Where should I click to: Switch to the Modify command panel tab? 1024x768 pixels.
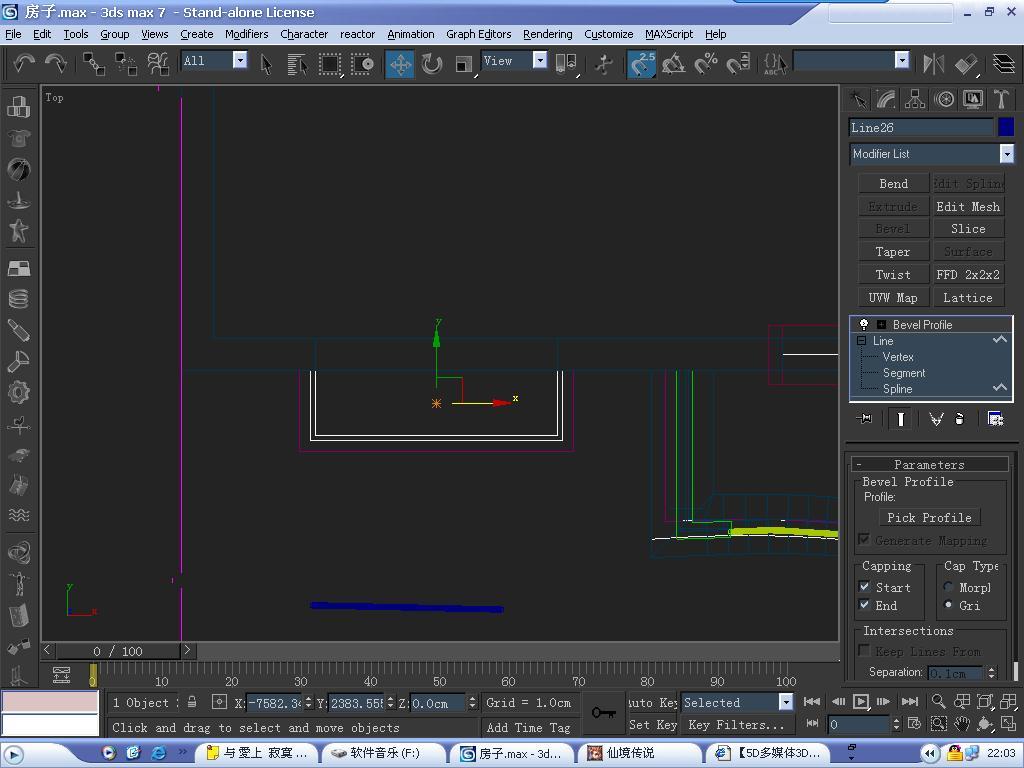coord(887,99)
